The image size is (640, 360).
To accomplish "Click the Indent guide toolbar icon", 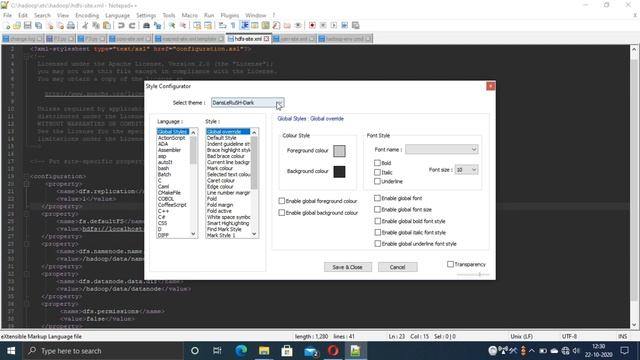I will coord(244,25).
